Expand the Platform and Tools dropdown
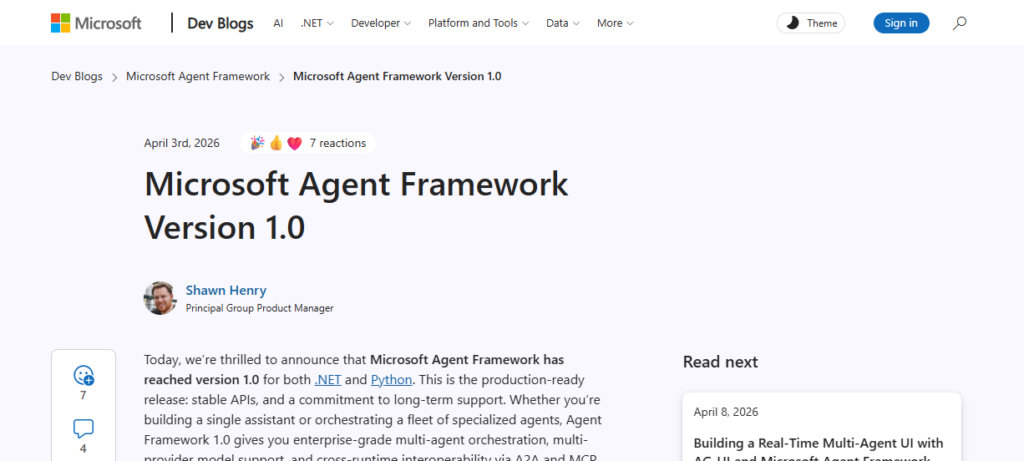The image size is (1024, 461). [479, 23]
